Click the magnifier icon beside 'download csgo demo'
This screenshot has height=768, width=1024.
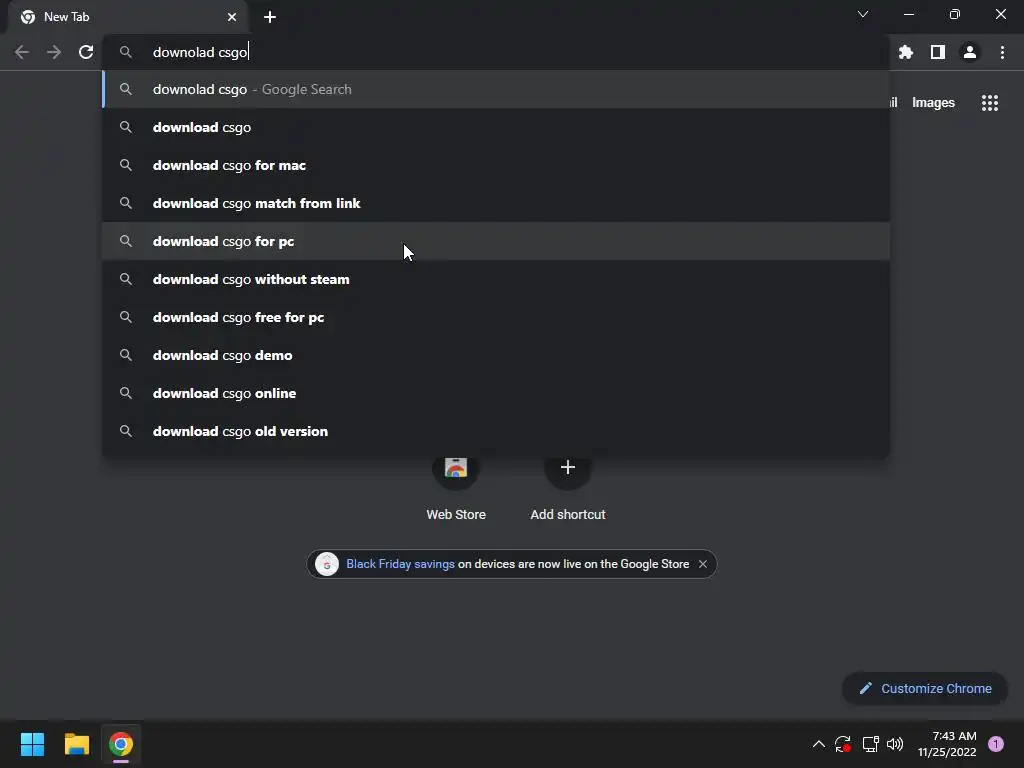(126, 355)
